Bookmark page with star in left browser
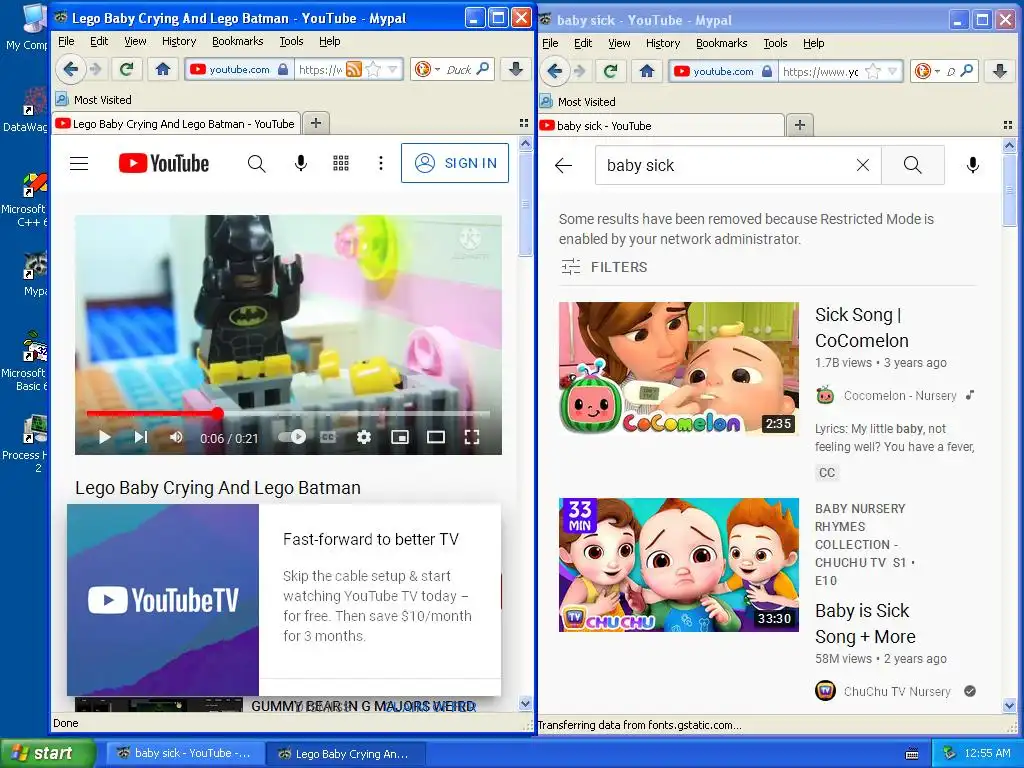This screenshot has width=1024, height=768. [373, 69]
